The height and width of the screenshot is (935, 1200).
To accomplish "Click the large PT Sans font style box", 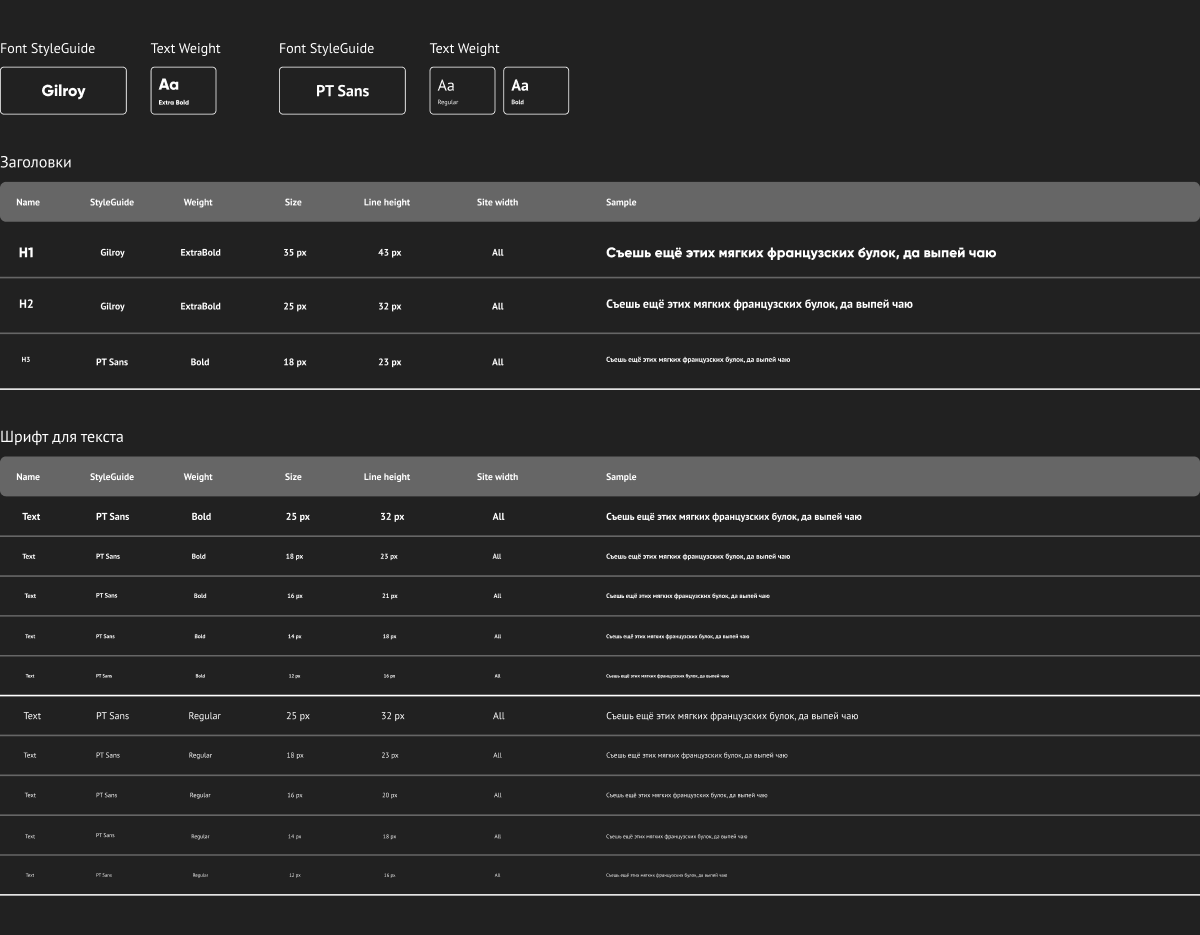I will (x=342, y=91).
